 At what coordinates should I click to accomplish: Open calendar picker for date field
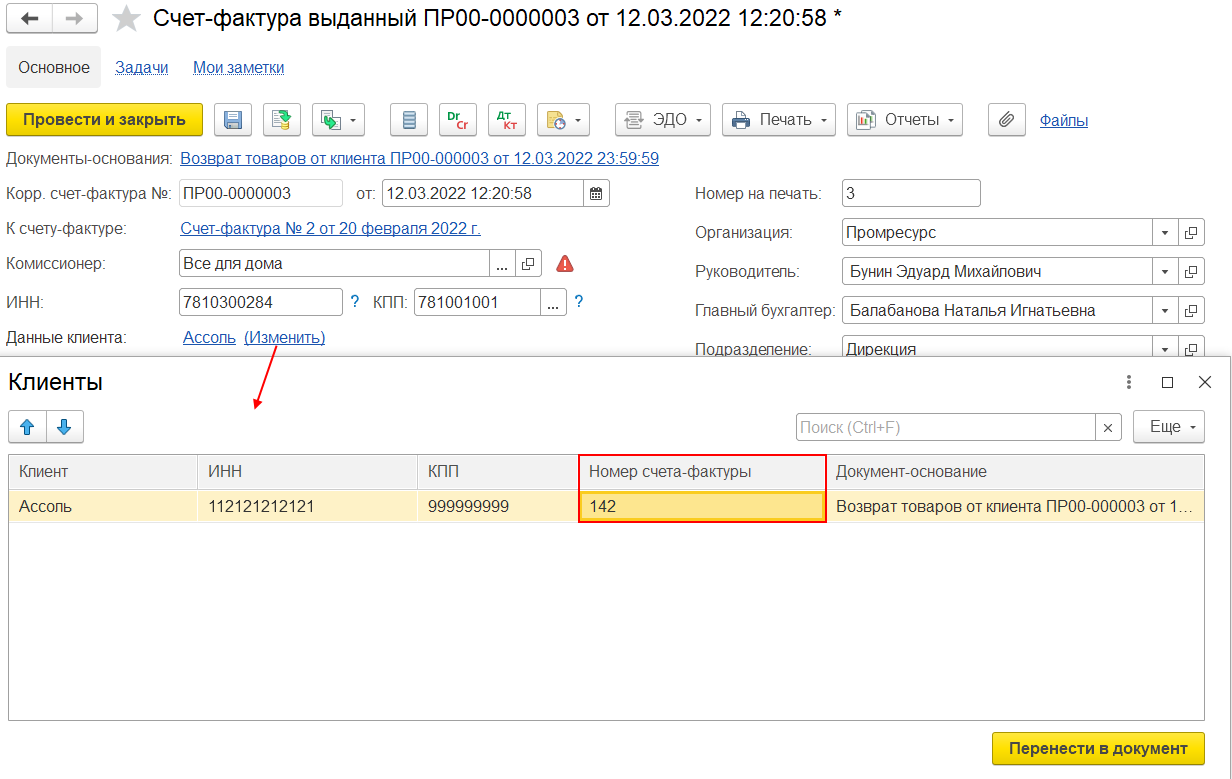[597, 193]
